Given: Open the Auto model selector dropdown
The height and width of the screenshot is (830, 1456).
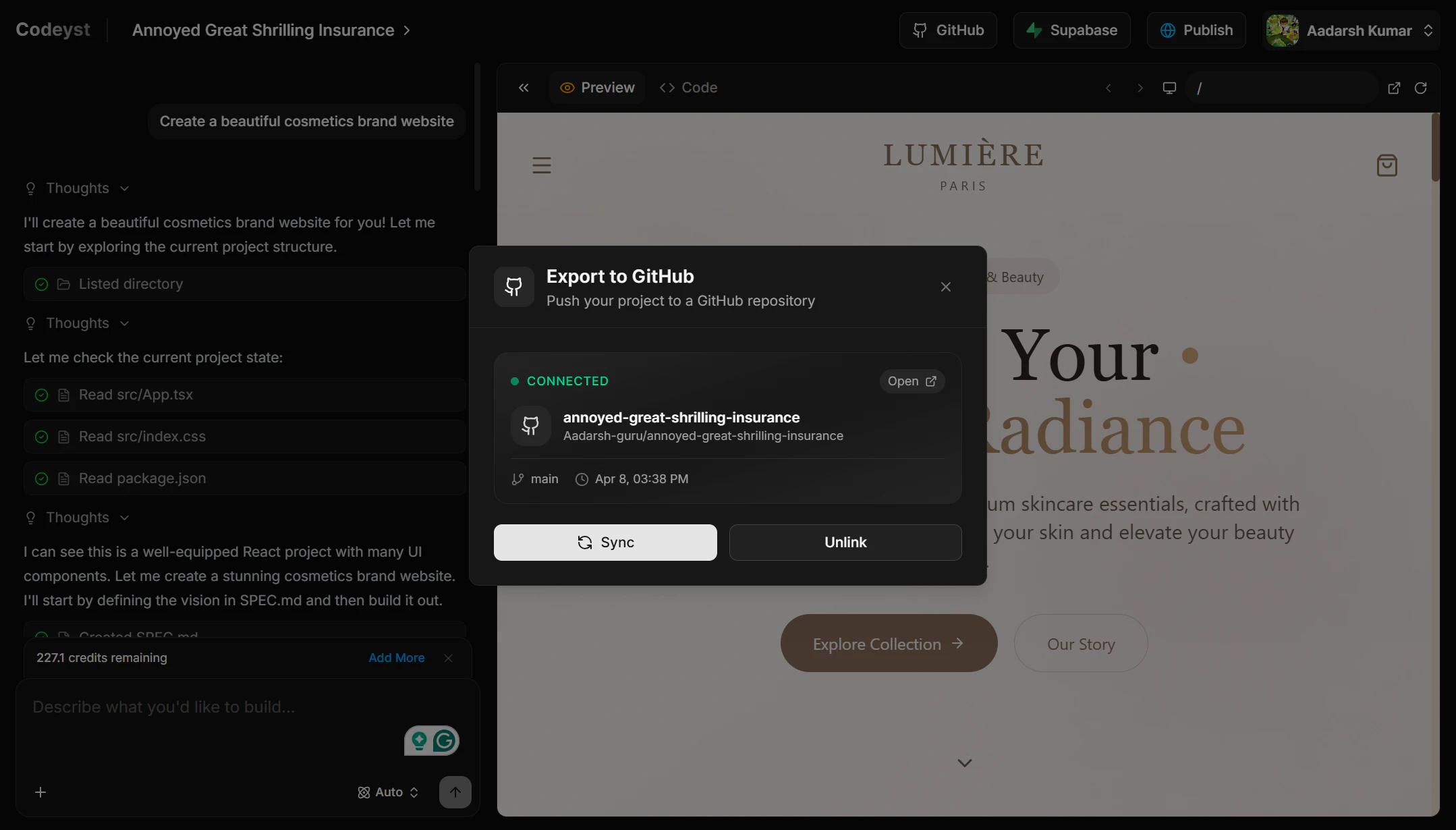Looking at the screenshot, I should coord(388,792).
